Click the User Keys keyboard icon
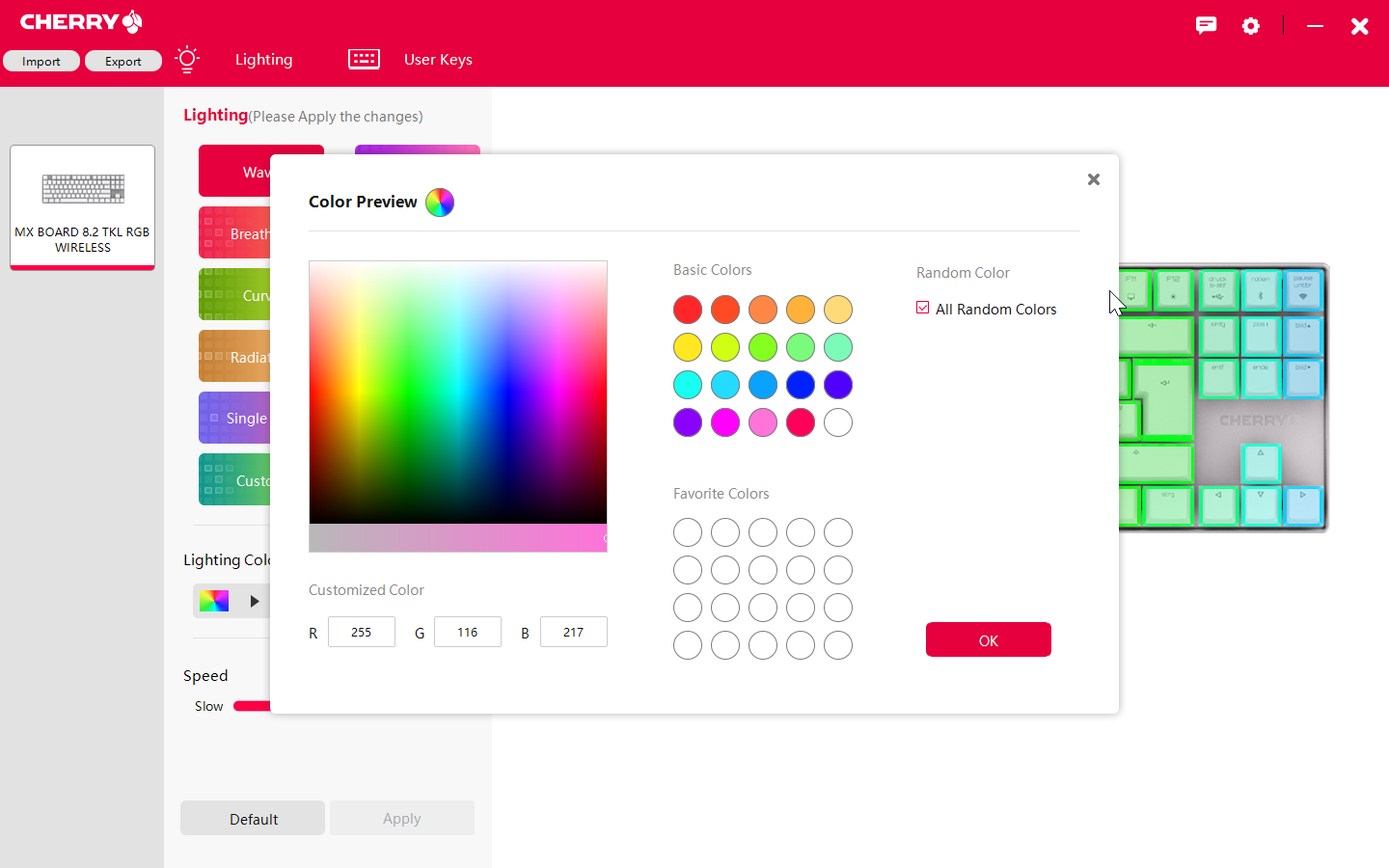The image size is (1389, 868). (364, 60)
